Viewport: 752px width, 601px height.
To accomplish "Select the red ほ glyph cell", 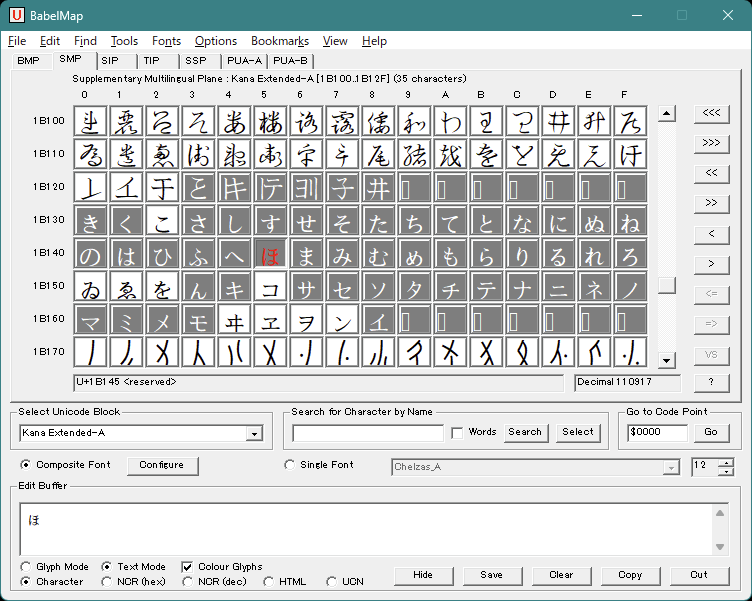I will 270,254.
